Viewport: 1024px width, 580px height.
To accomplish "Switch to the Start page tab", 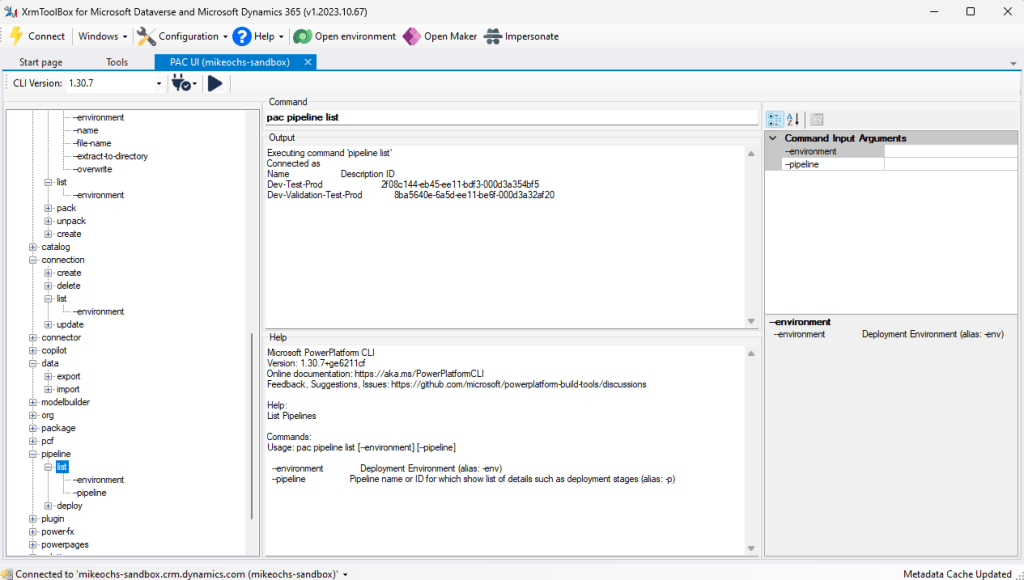I will [40, 62].
